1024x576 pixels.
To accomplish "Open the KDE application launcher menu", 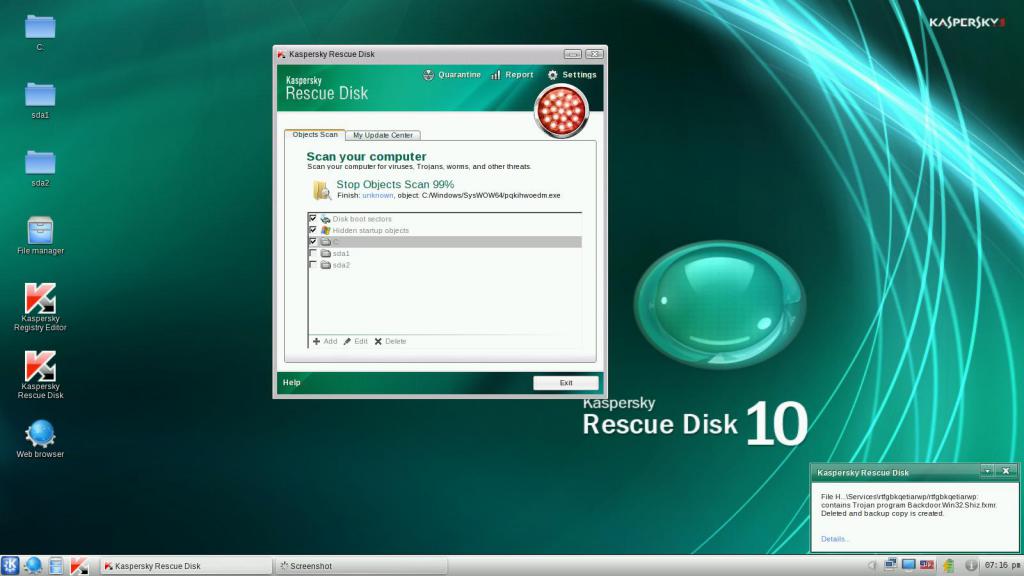I will [x=11, y=566].
